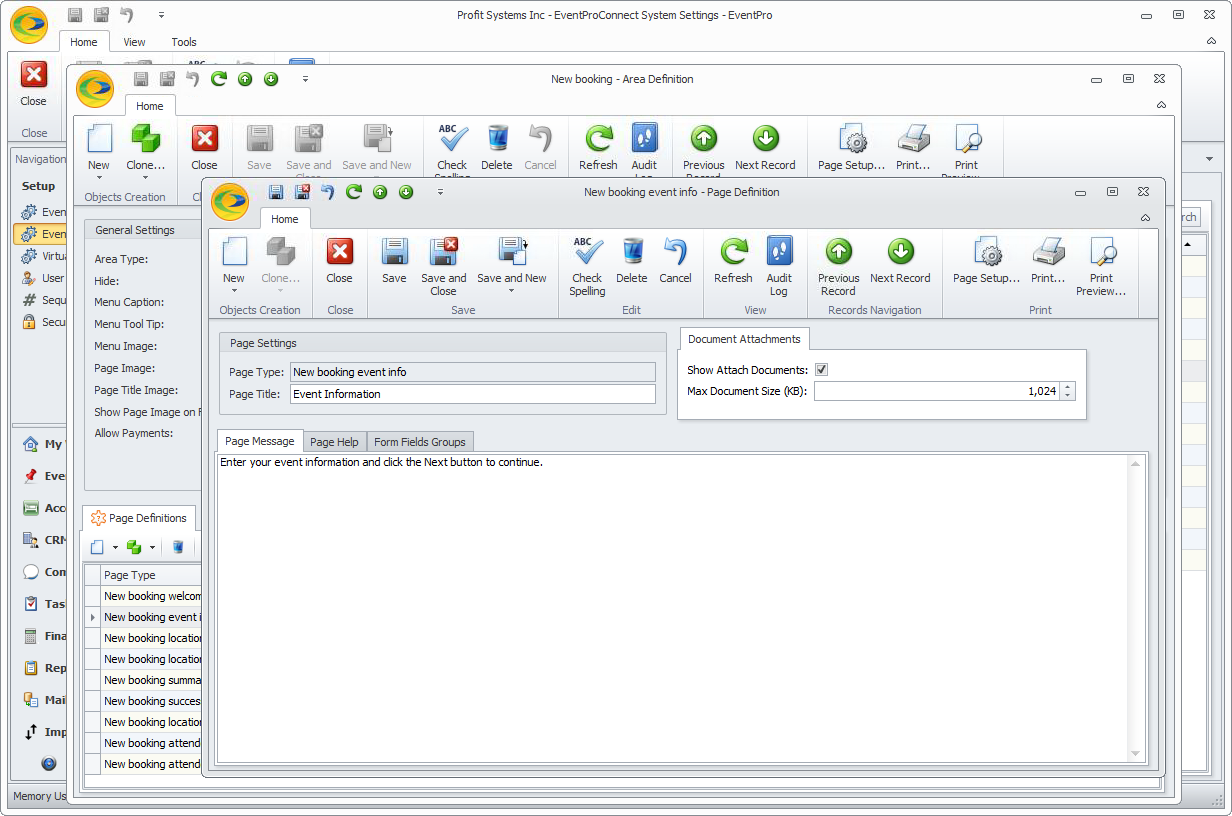Collapse the Page Definition ribbon with the chevron
1232x816 pixels.
click(x=1145, y=218)
